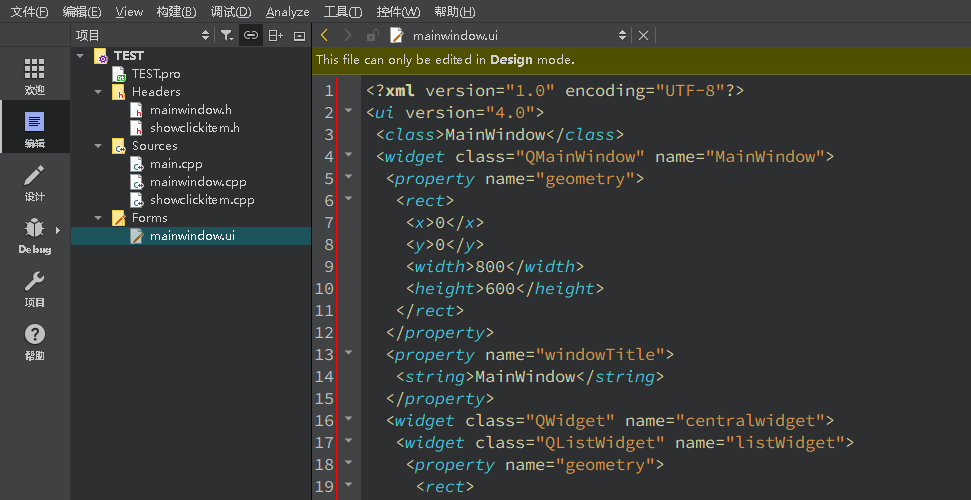The image size is (971, 500).
Task: Collapse the Forms folder
Action: coord(98,218)
